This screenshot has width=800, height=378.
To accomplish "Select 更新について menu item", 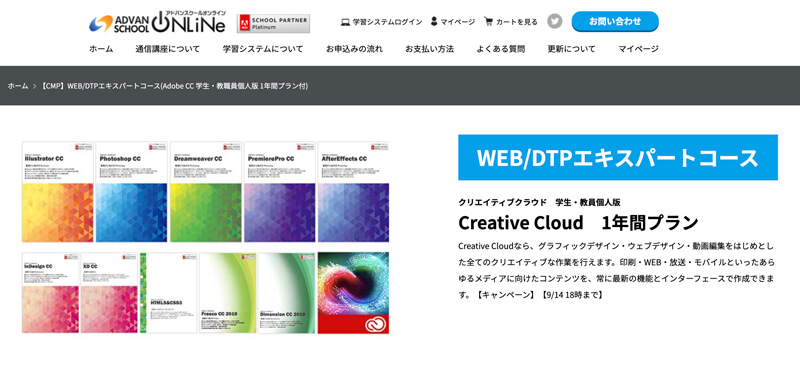I will tap(571, 49).
